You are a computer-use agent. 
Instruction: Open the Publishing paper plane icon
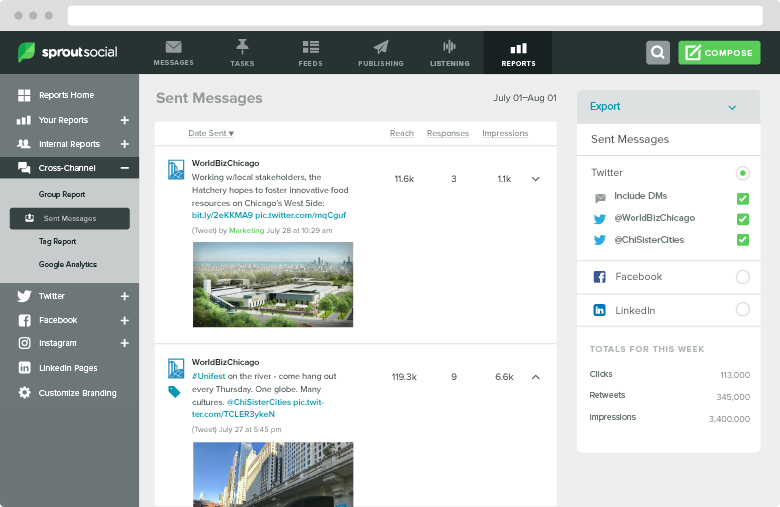[381, 47]
